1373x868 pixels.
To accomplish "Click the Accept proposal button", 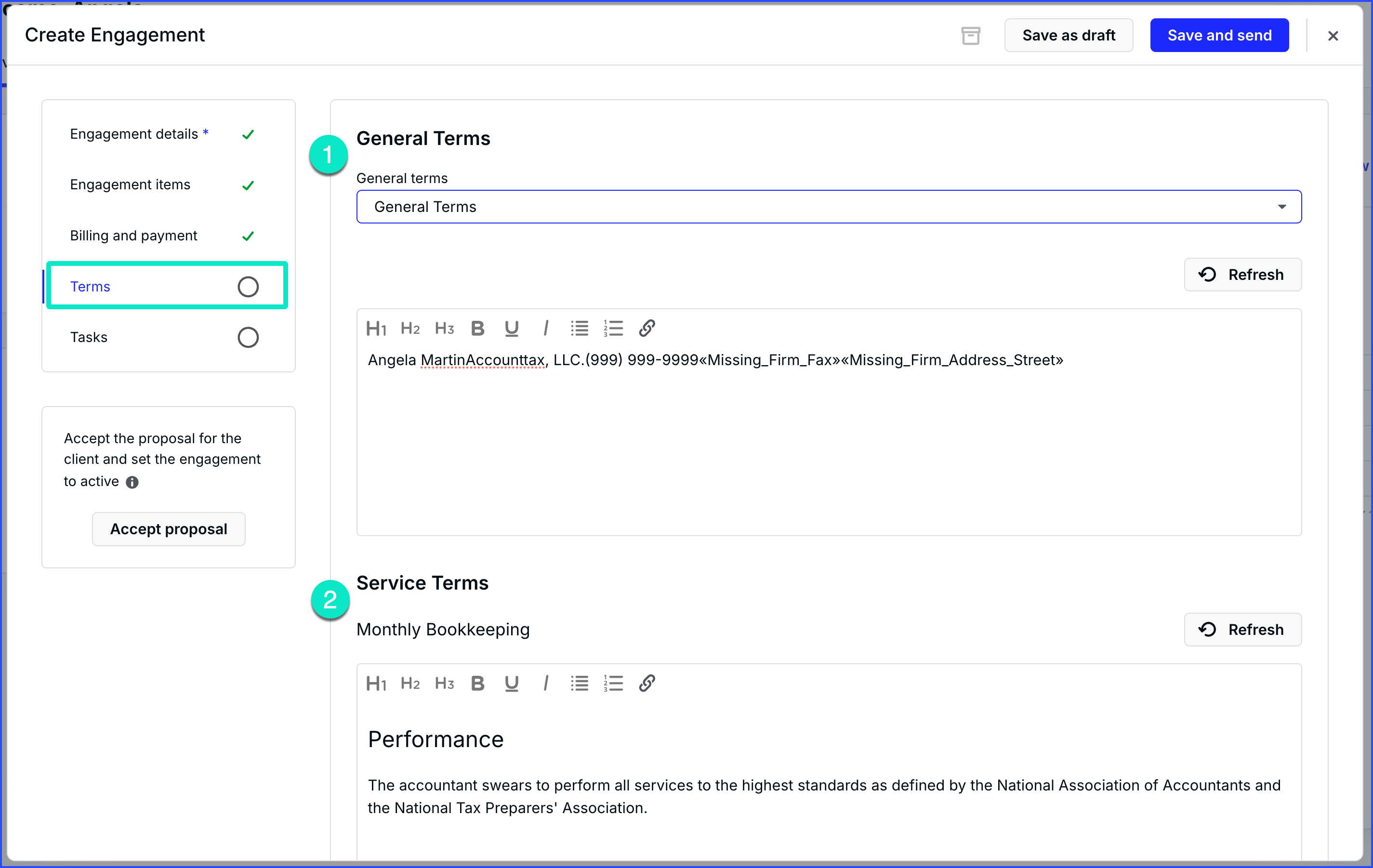I will coord(168,529).
